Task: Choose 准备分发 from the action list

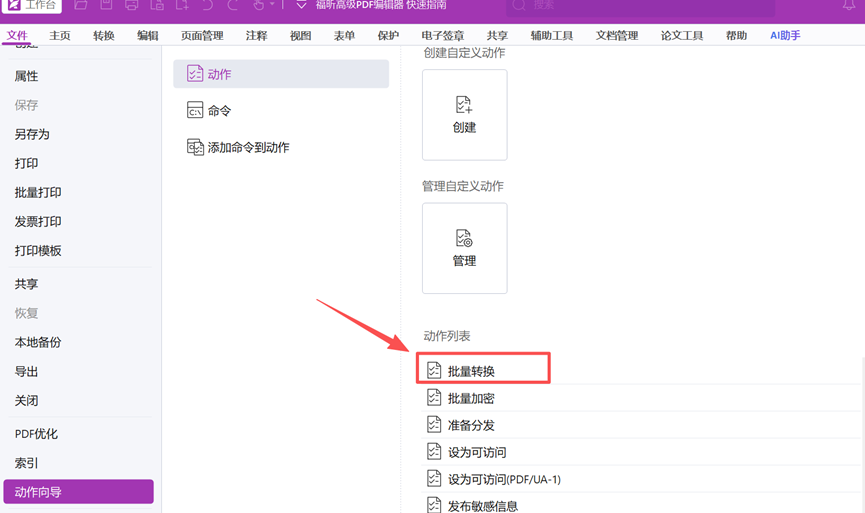Action: pos(471,425)
